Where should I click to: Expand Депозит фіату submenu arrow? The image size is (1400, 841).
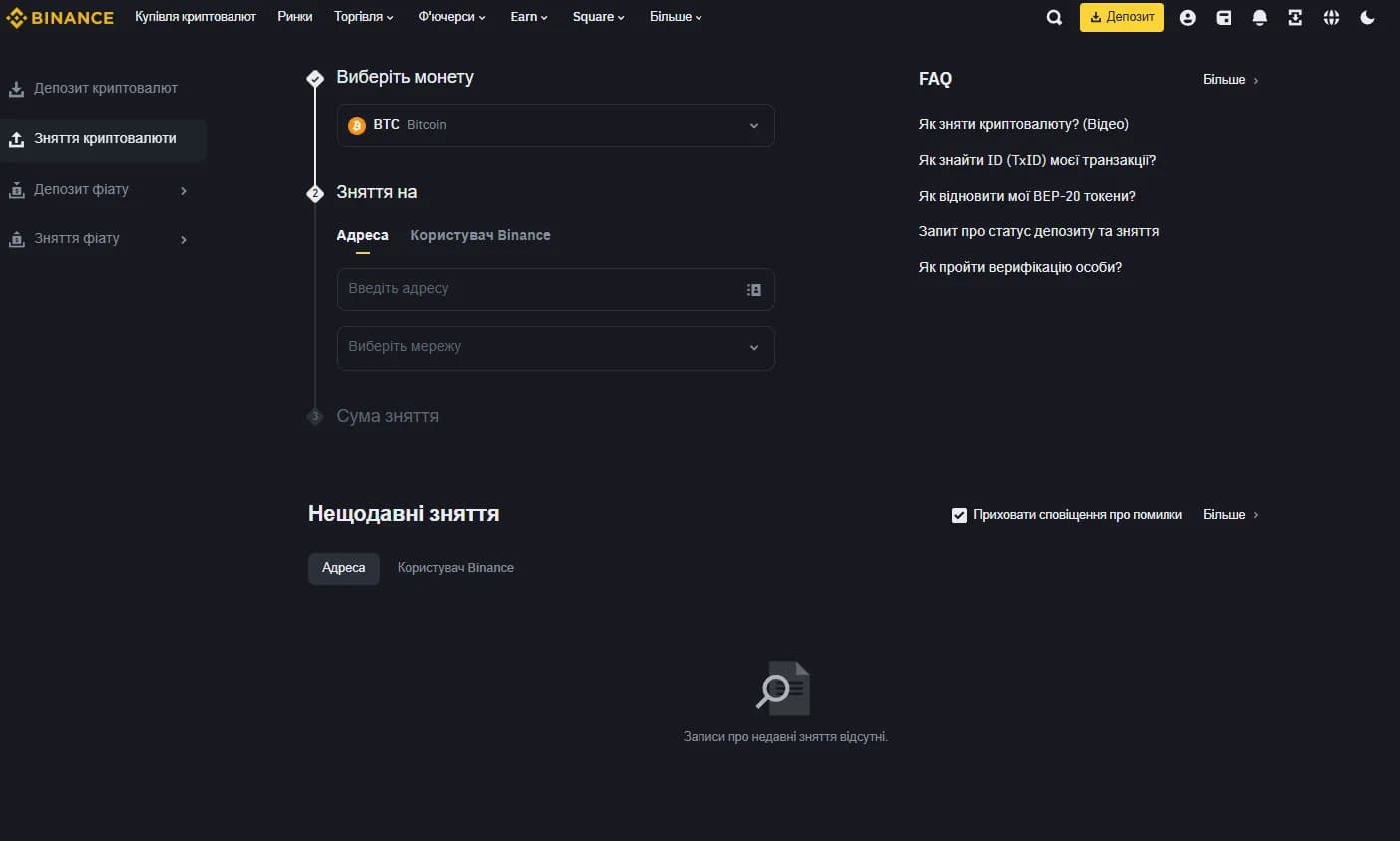pyautogui.click(x=184, y=190)
